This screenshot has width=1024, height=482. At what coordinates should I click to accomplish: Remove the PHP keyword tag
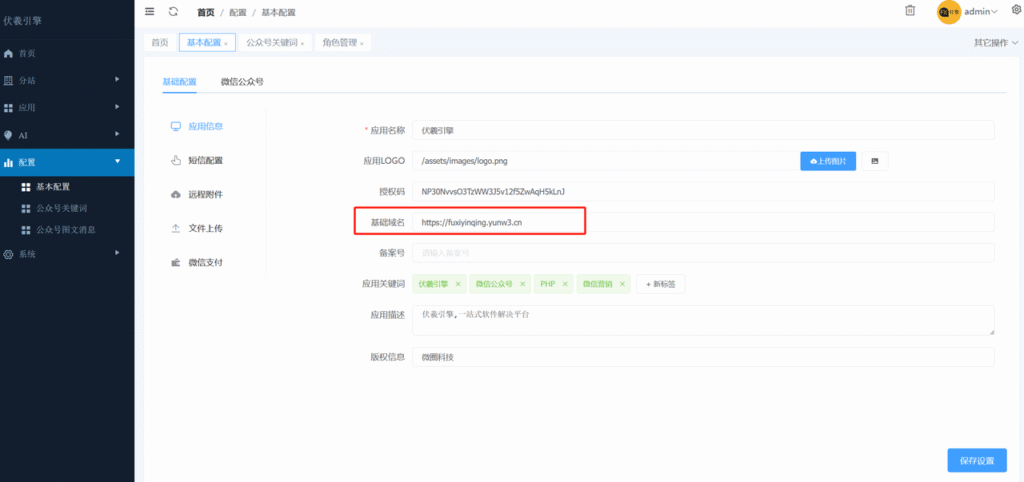(565, 284)
